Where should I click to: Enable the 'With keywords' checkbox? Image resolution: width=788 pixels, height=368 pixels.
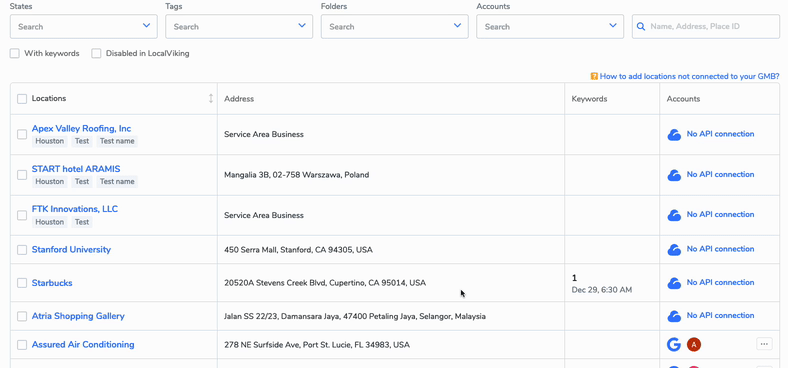15,53
